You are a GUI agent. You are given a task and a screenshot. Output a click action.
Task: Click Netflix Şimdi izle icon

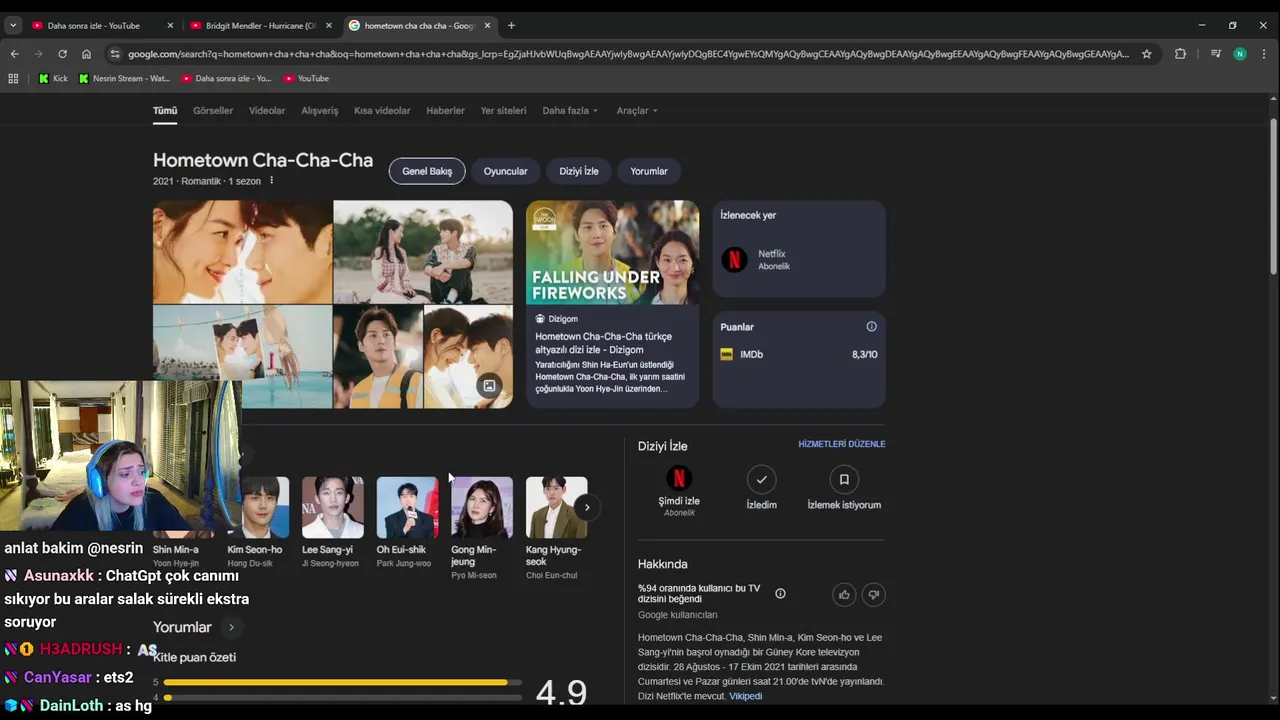click(x=679, y=479)
